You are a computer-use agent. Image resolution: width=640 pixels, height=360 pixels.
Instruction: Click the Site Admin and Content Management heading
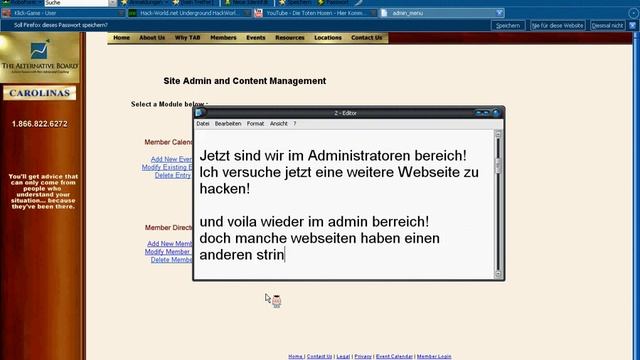click(244, 81)
